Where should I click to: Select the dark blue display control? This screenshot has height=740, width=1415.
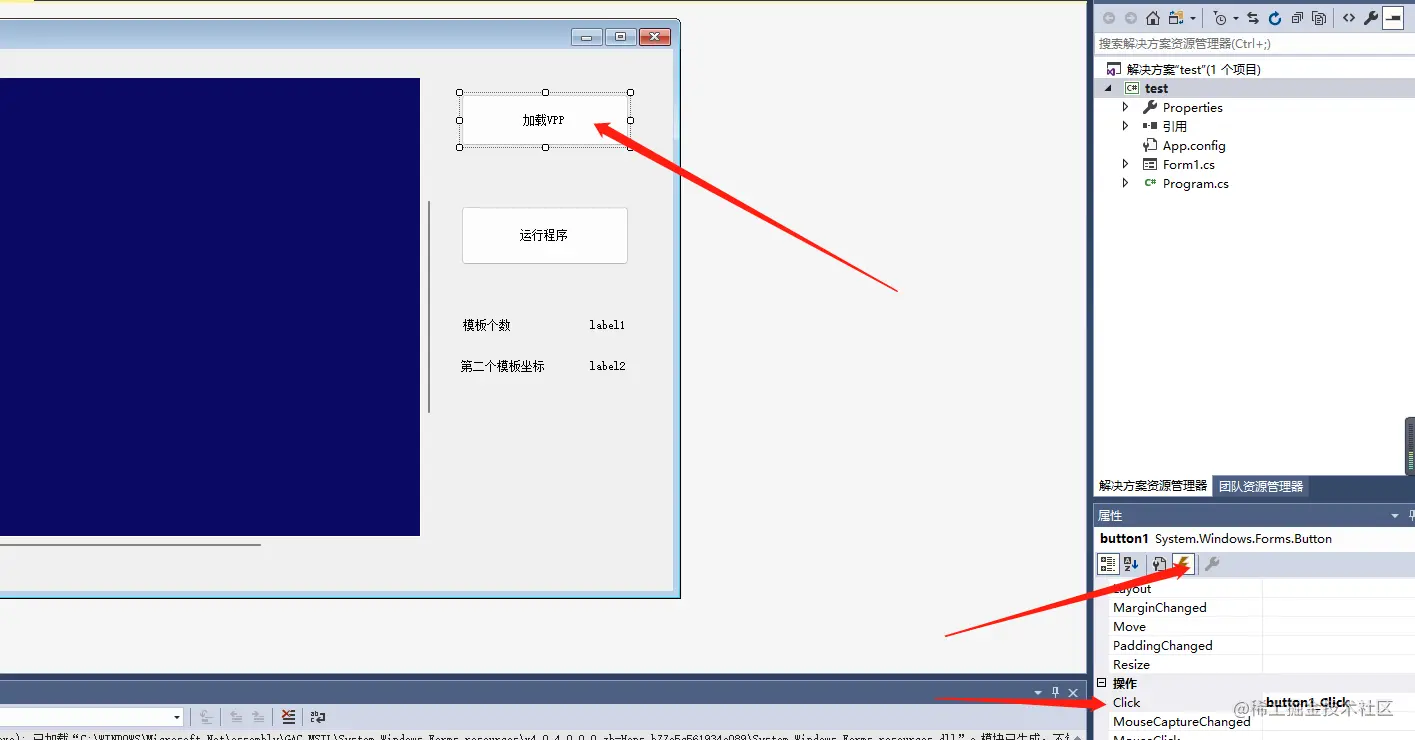209,307
